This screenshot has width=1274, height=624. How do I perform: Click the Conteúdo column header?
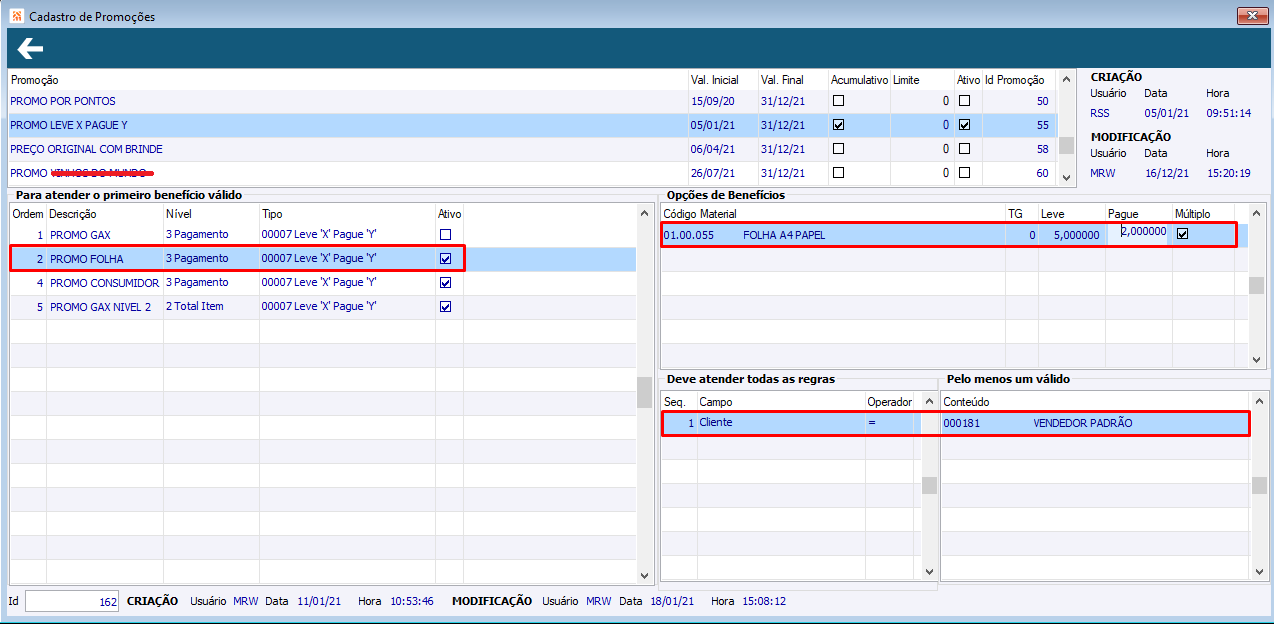tap(966, 402)
